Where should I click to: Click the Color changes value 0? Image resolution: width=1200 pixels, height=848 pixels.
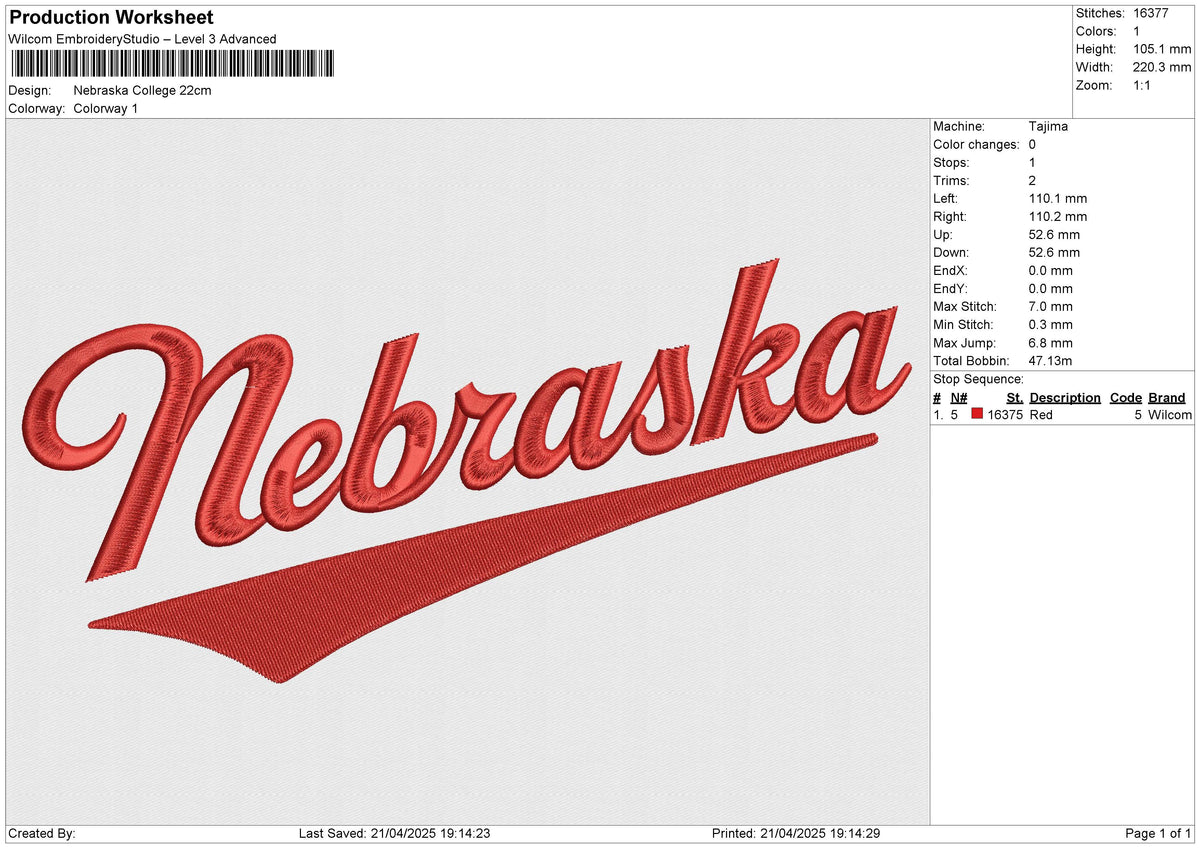[x=1033, y=144]
